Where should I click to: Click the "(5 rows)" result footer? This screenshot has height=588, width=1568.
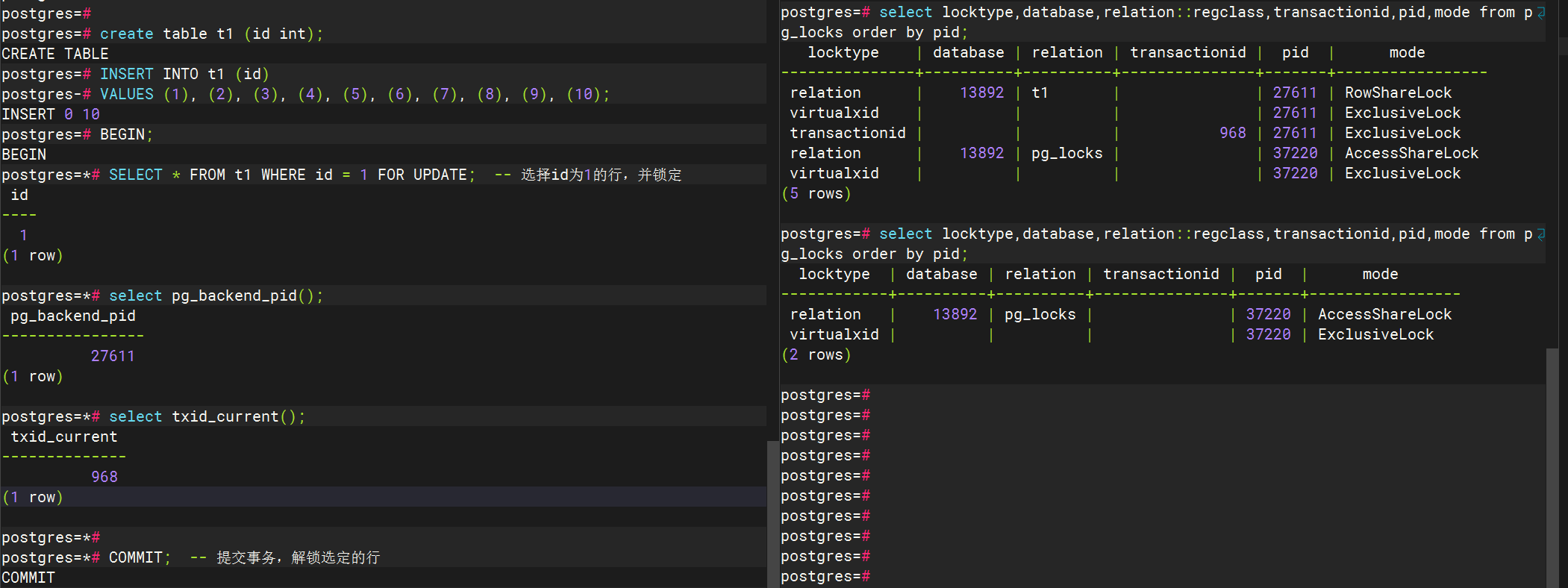(816, 194)
